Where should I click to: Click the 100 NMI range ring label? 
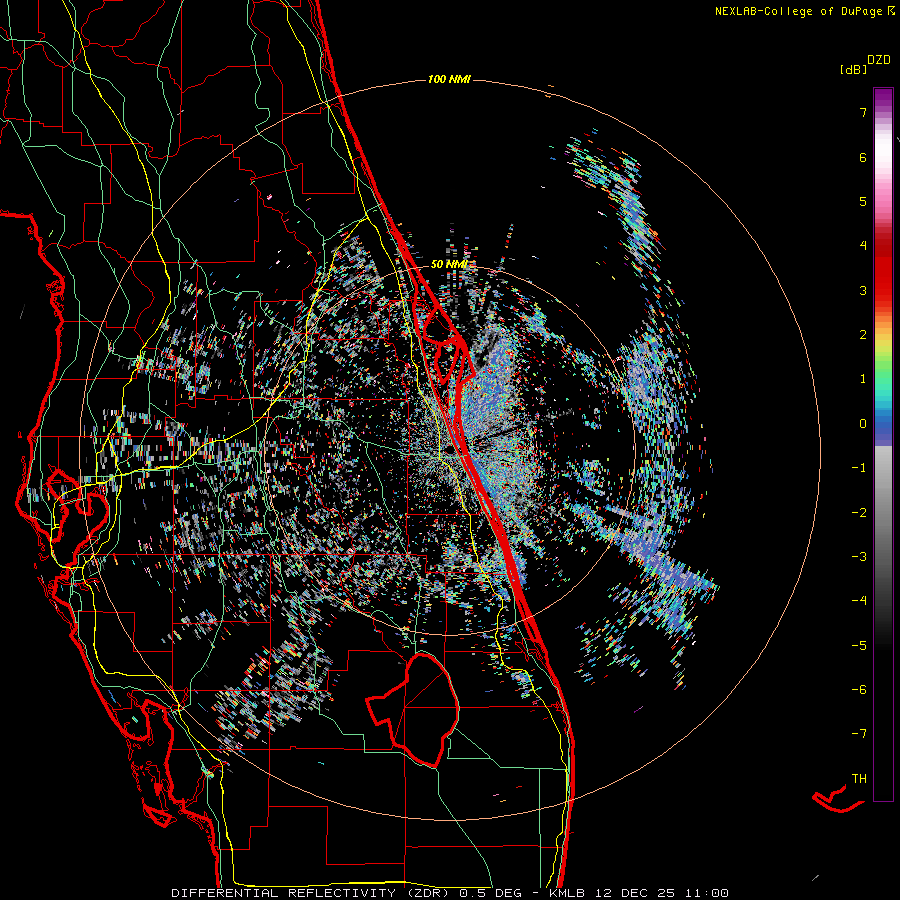click(x=449, y=79)
